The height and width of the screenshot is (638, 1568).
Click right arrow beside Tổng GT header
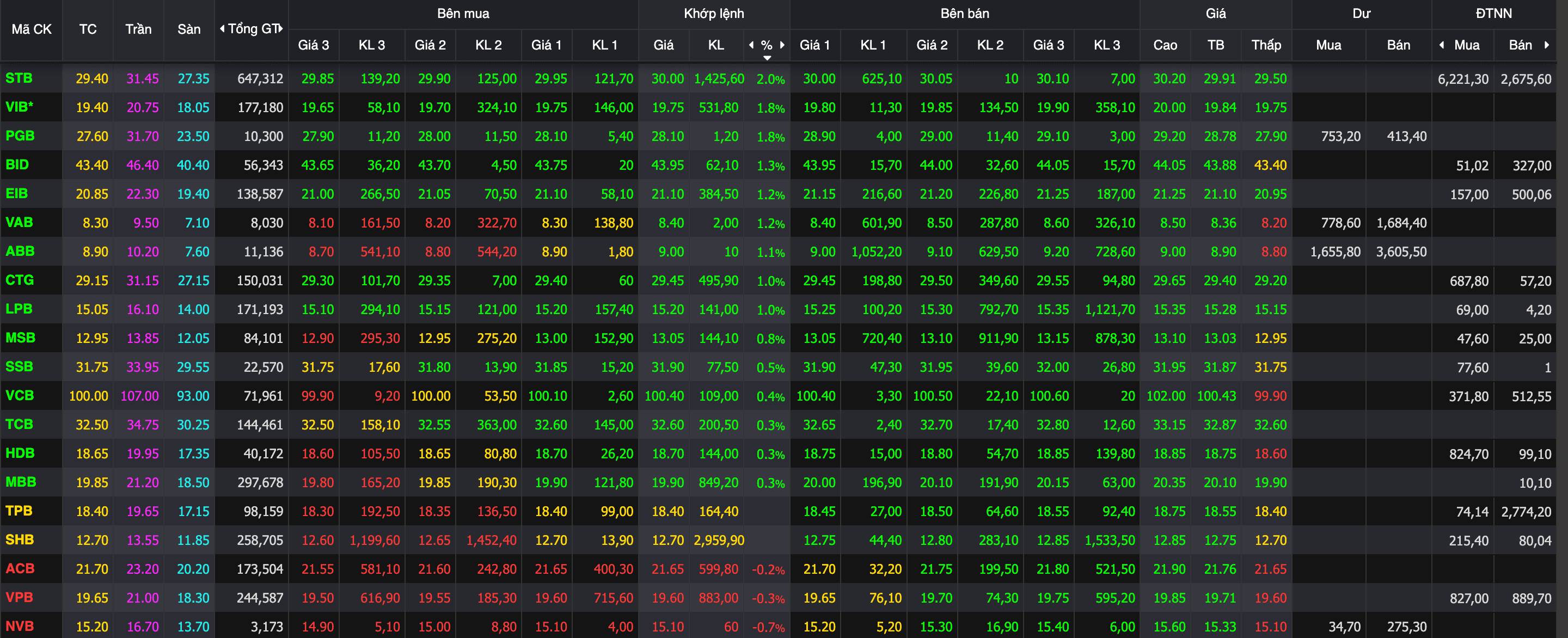(x=280, y=29)
